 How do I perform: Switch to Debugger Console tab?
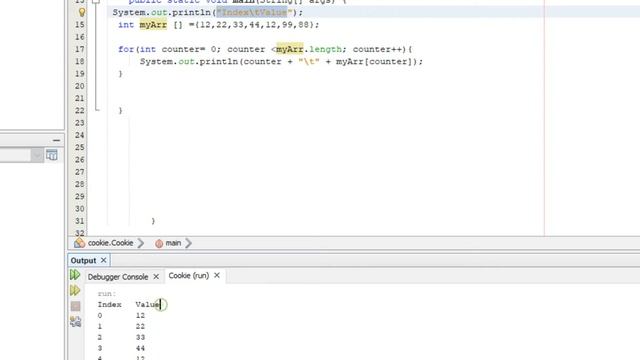(x=118, y=277)
